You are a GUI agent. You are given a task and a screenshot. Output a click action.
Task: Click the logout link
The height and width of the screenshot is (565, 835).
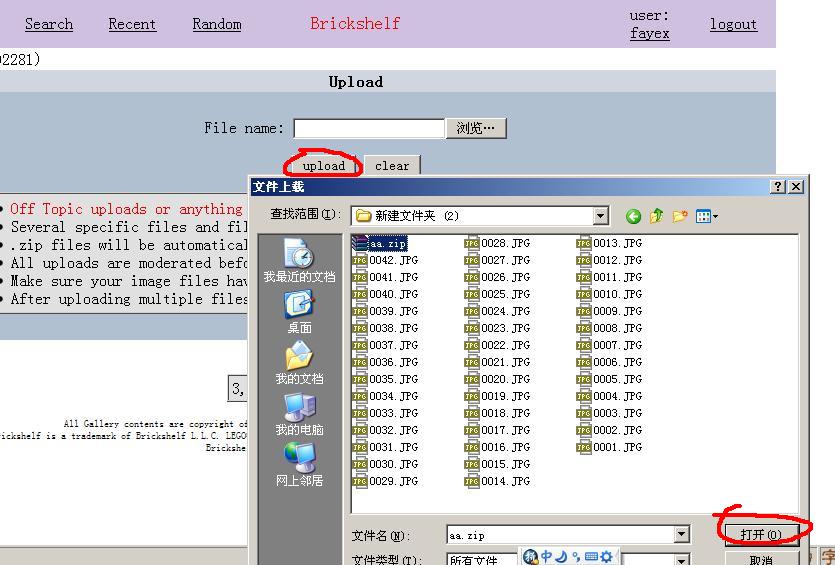click(733, 24)
